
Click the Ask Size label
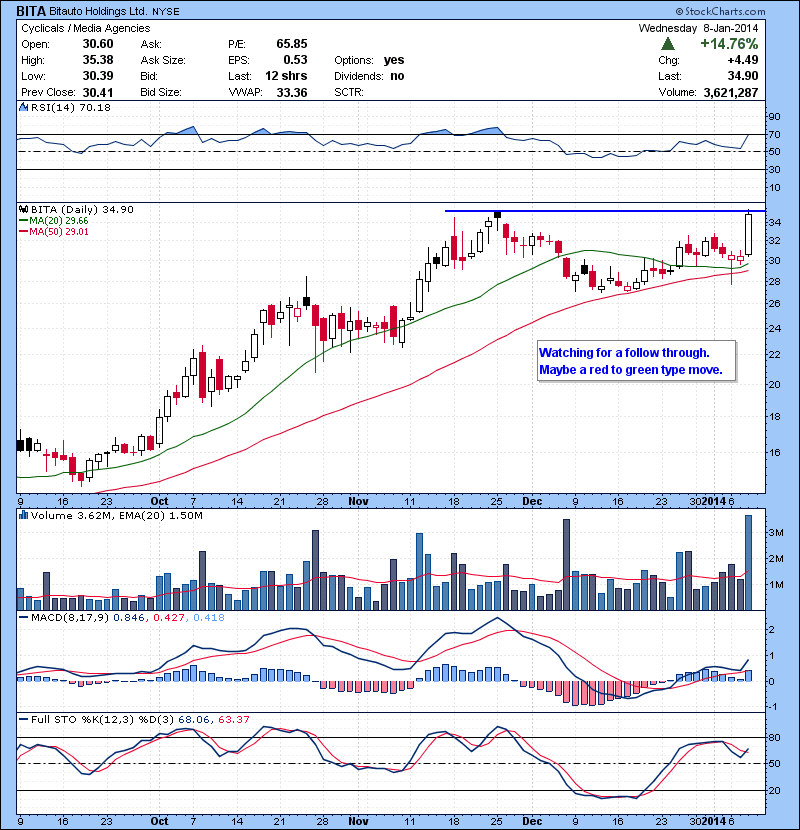(163, 60)
